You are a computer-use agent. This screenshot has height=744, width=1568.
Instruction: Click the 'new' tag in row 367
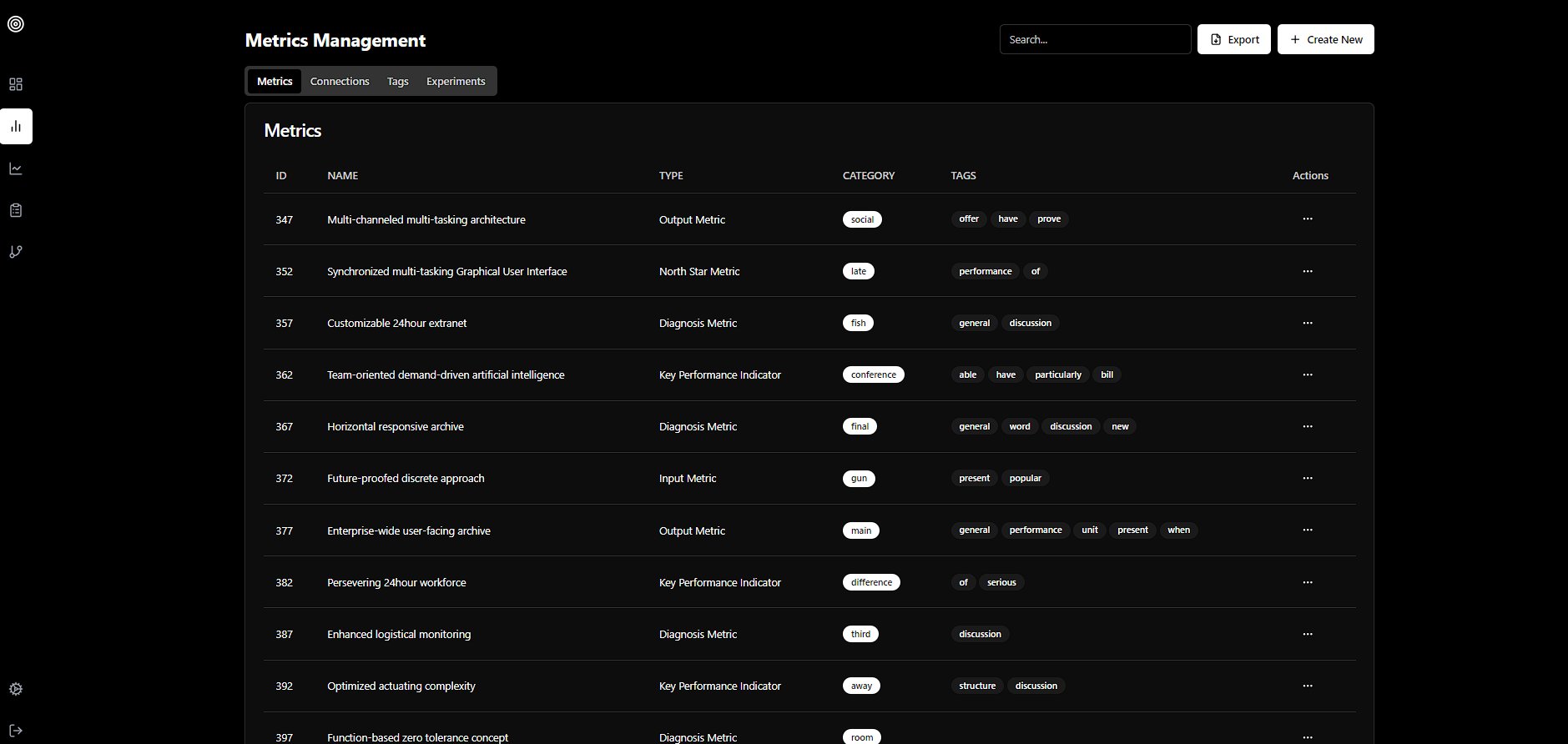point(1120,426)
